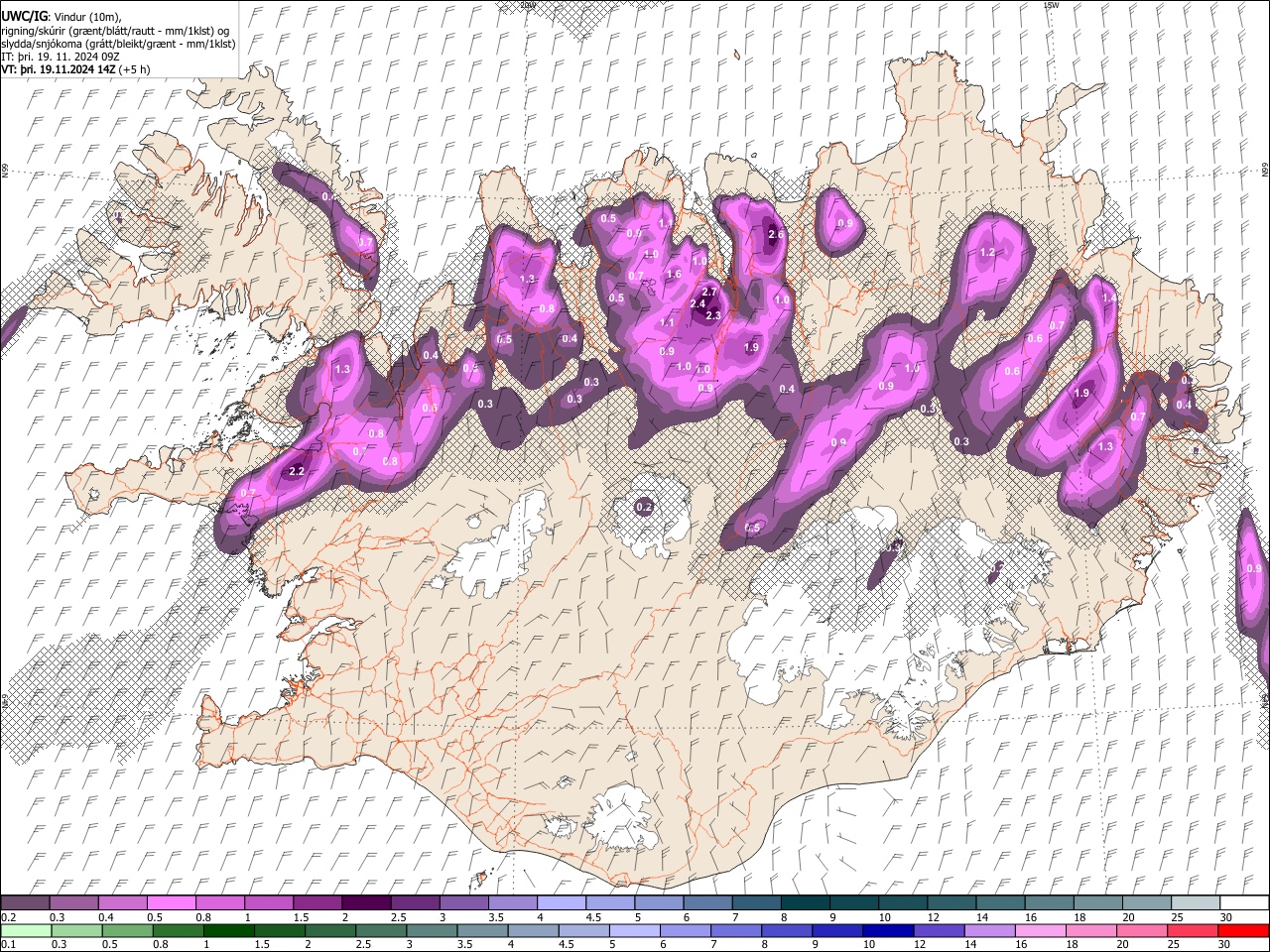Click the 'VT: þri. 19.11.2024 14Z (+5 h)' line
This screenshot has width=1270, height=952.
coord(76,69)
